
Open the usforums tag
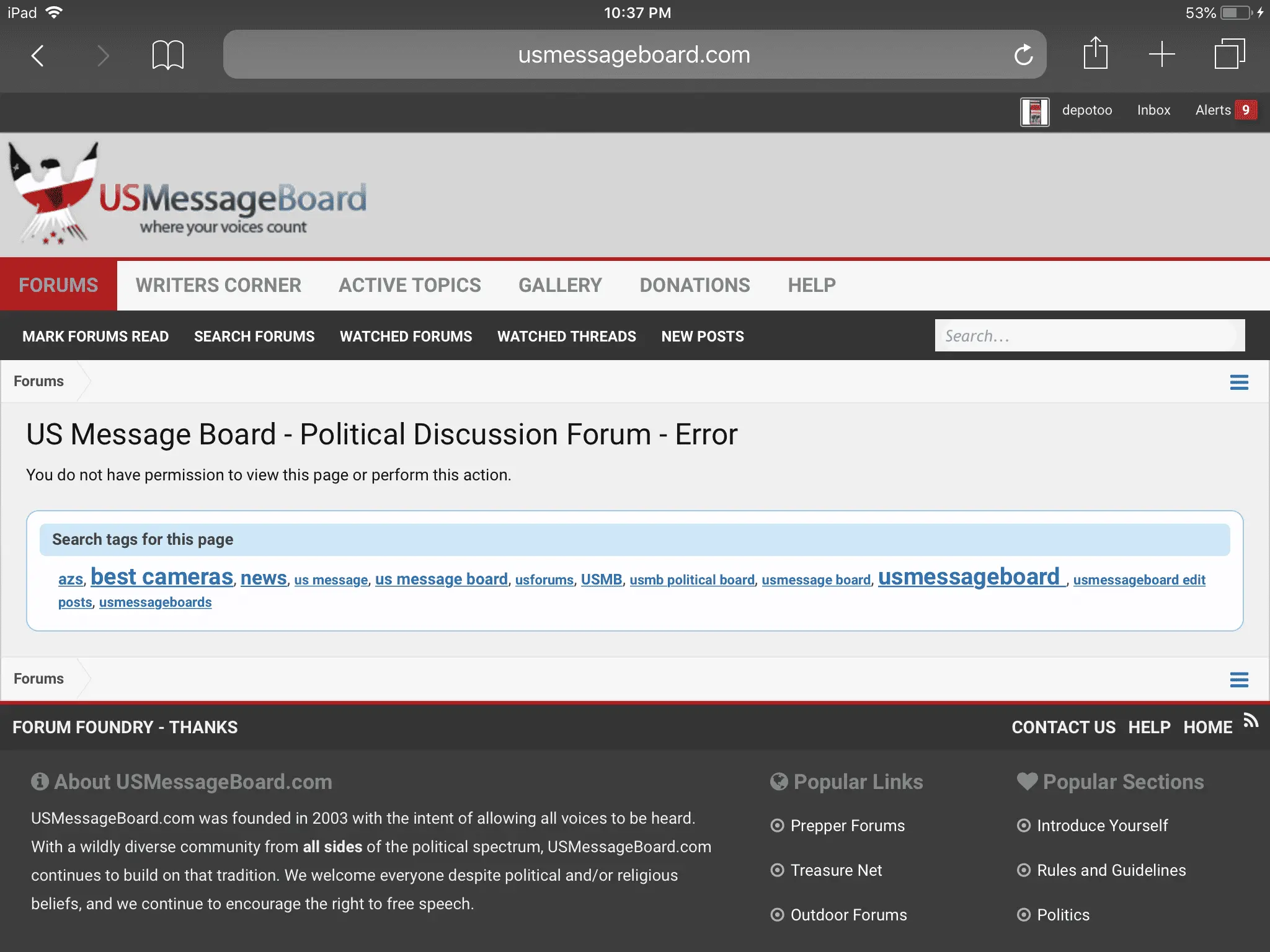(544, 580)
